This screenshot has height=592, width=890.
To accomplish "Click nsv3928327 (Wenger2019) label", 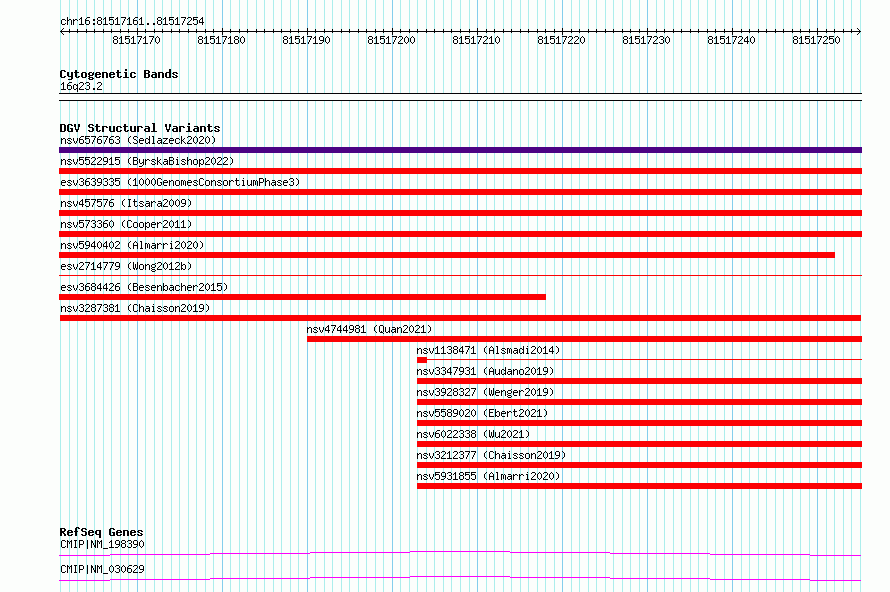I will 485,392.
